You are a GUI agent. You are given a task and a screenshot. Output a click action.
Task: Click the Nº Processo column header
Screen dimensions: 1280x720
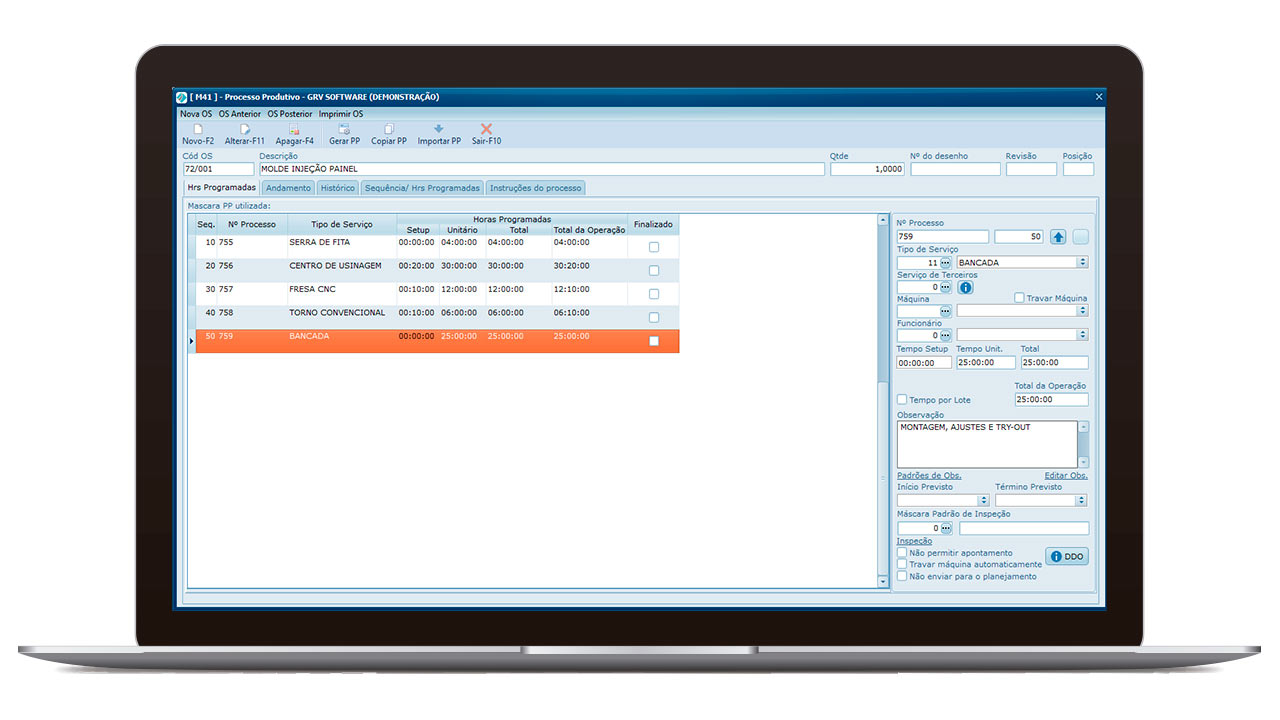click(x=252, y=224)
